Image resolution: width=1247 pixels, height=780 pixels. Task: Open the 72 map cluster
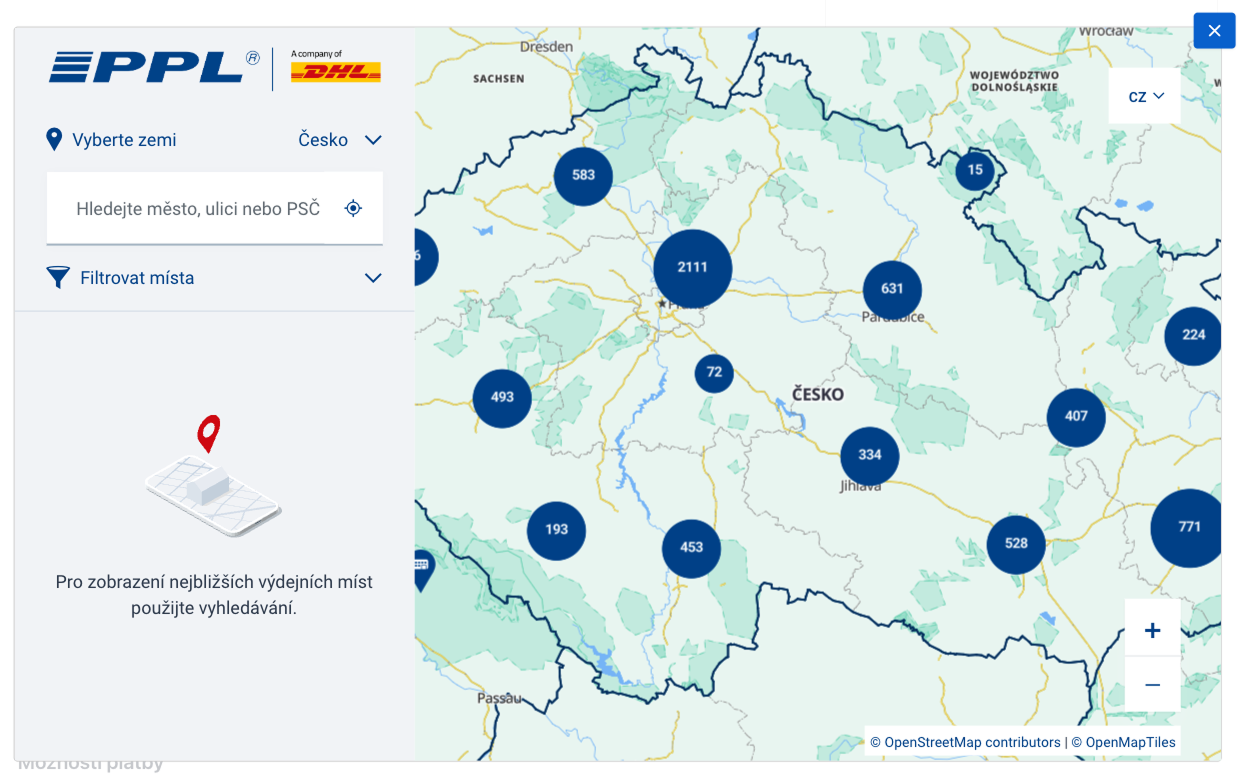point(714,373)
